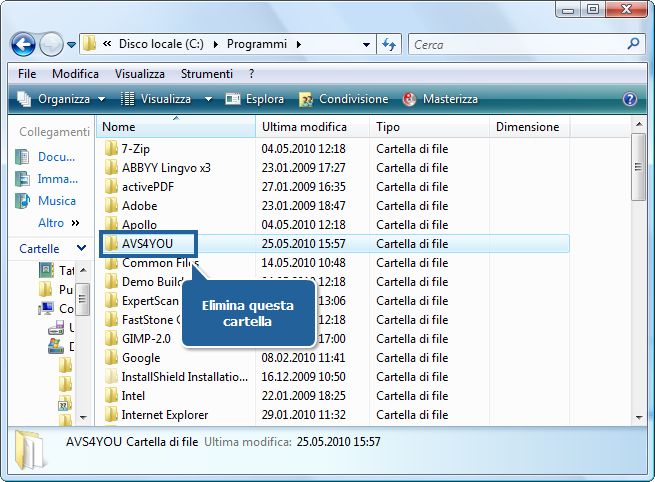Select the ExpertScan folder

coord(142,301)
